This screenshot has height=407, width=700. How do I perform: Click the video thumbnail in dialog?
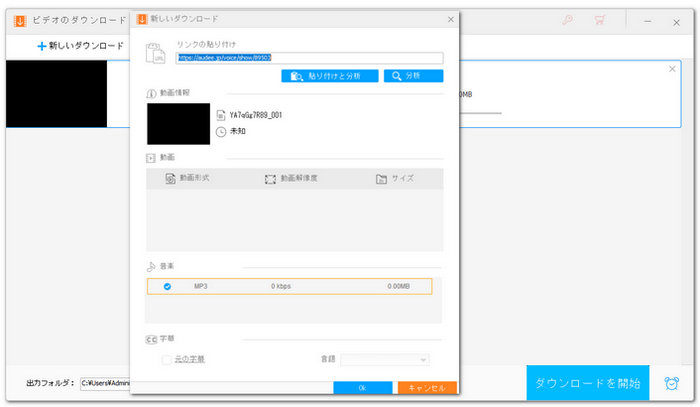point(179,124)
